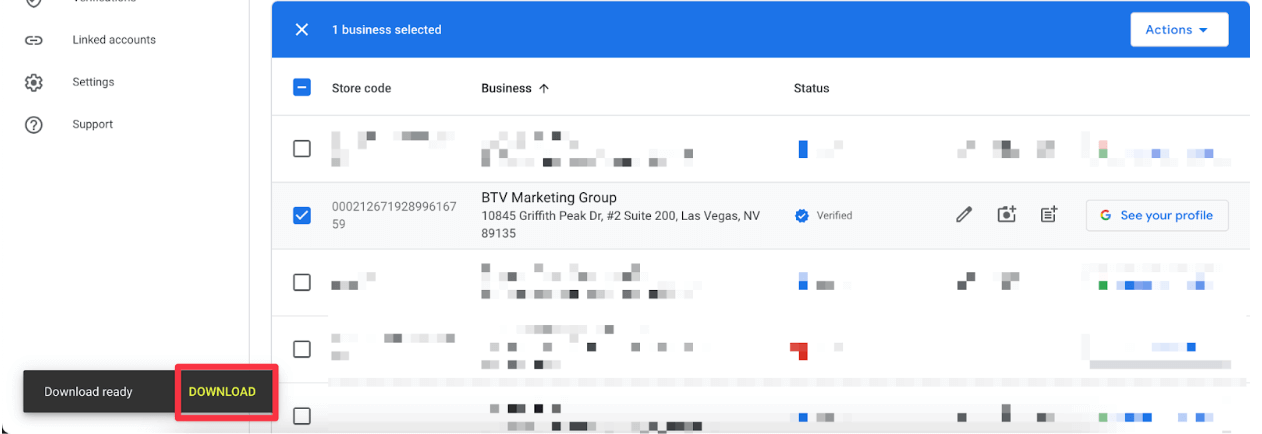This screenshot has height=434, width=1262.
Task: Toggle the header select-all checkbox
Action: pyautogui.click(x=302, y=88)
